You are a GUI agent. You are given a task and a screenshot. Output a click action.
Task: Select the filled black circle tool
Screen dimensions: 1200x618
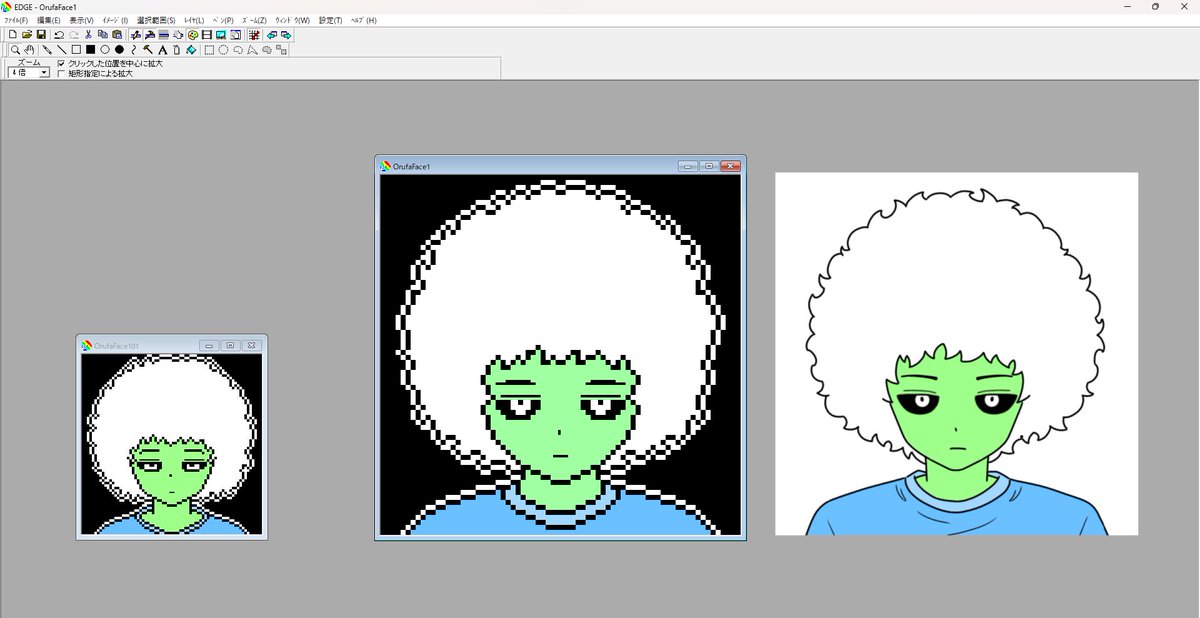[119, 50]
